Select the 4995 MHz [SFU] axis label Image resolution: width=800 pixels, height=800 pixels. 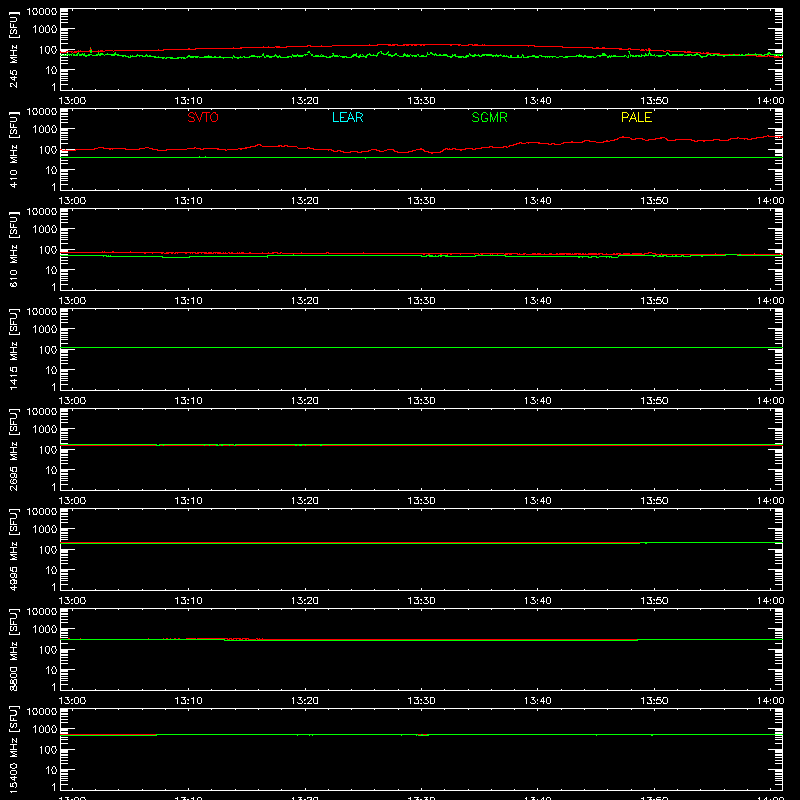13,550
